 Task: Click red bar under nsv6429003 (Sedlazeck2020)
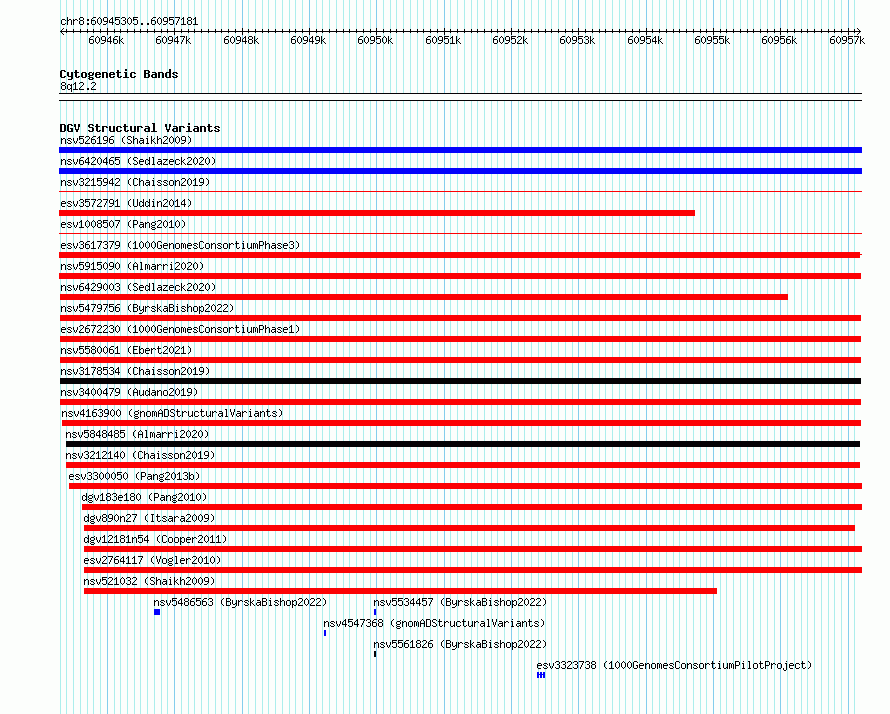point(423,297)
